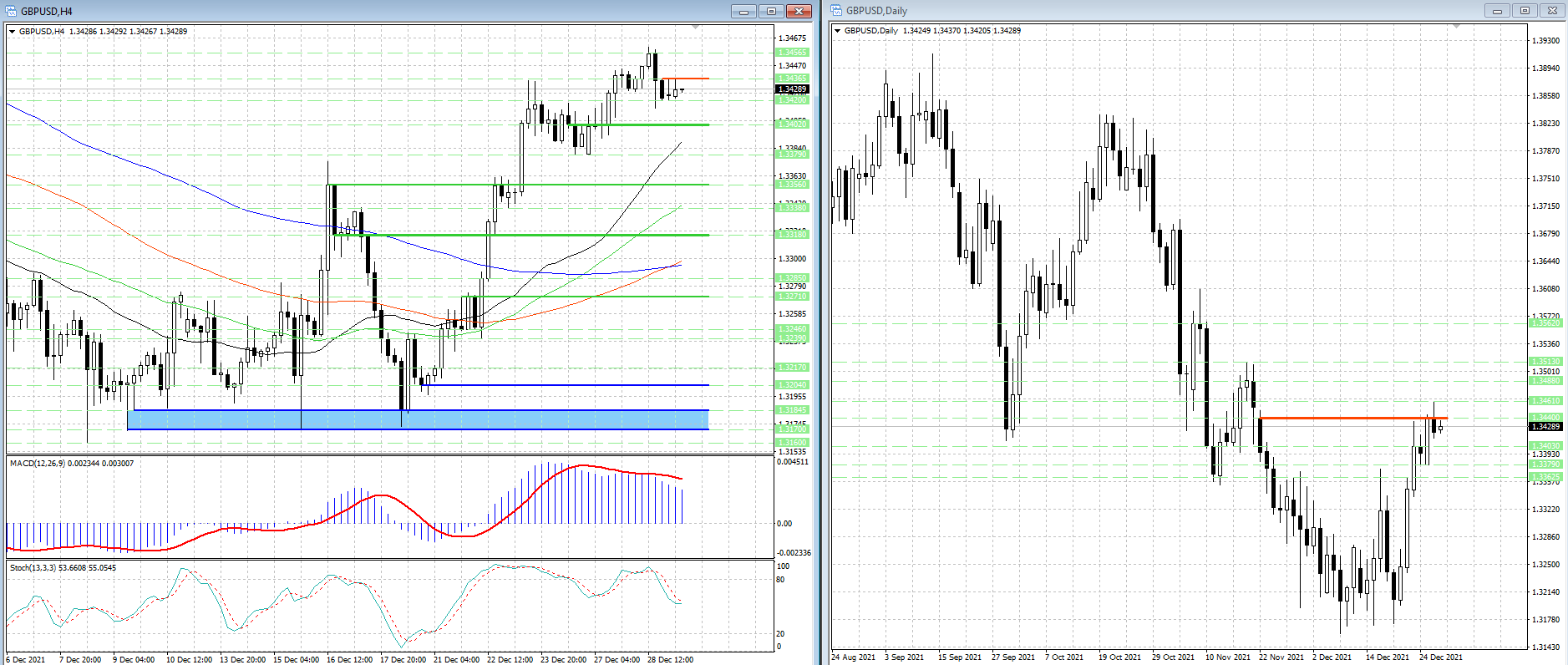Expand one-click trading arrow on H4 chart
Screen dimensions: 1568x665
12,32
